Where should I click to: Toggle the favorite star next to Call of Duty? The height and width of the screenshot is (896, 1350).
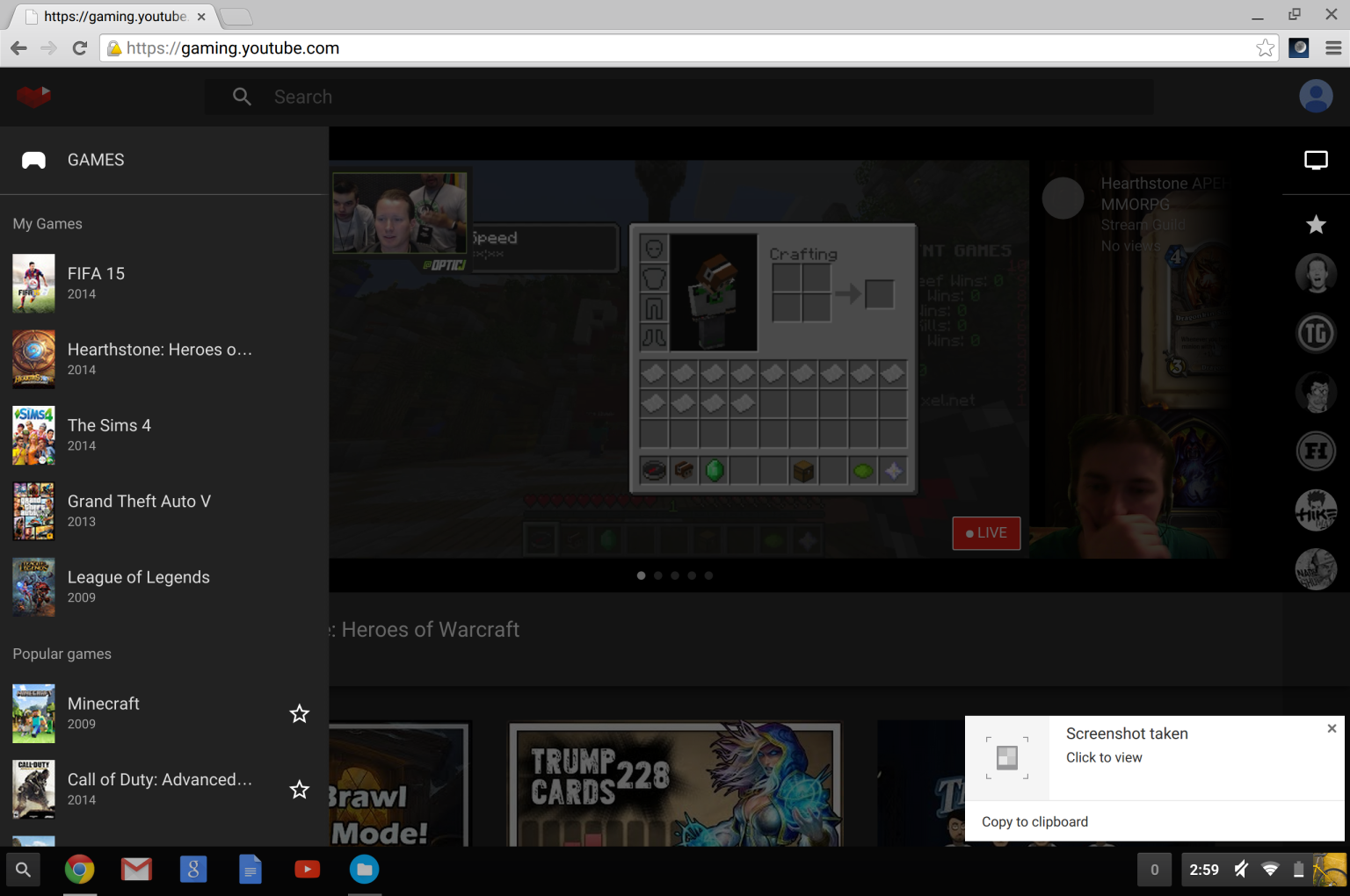pos(300,790)
